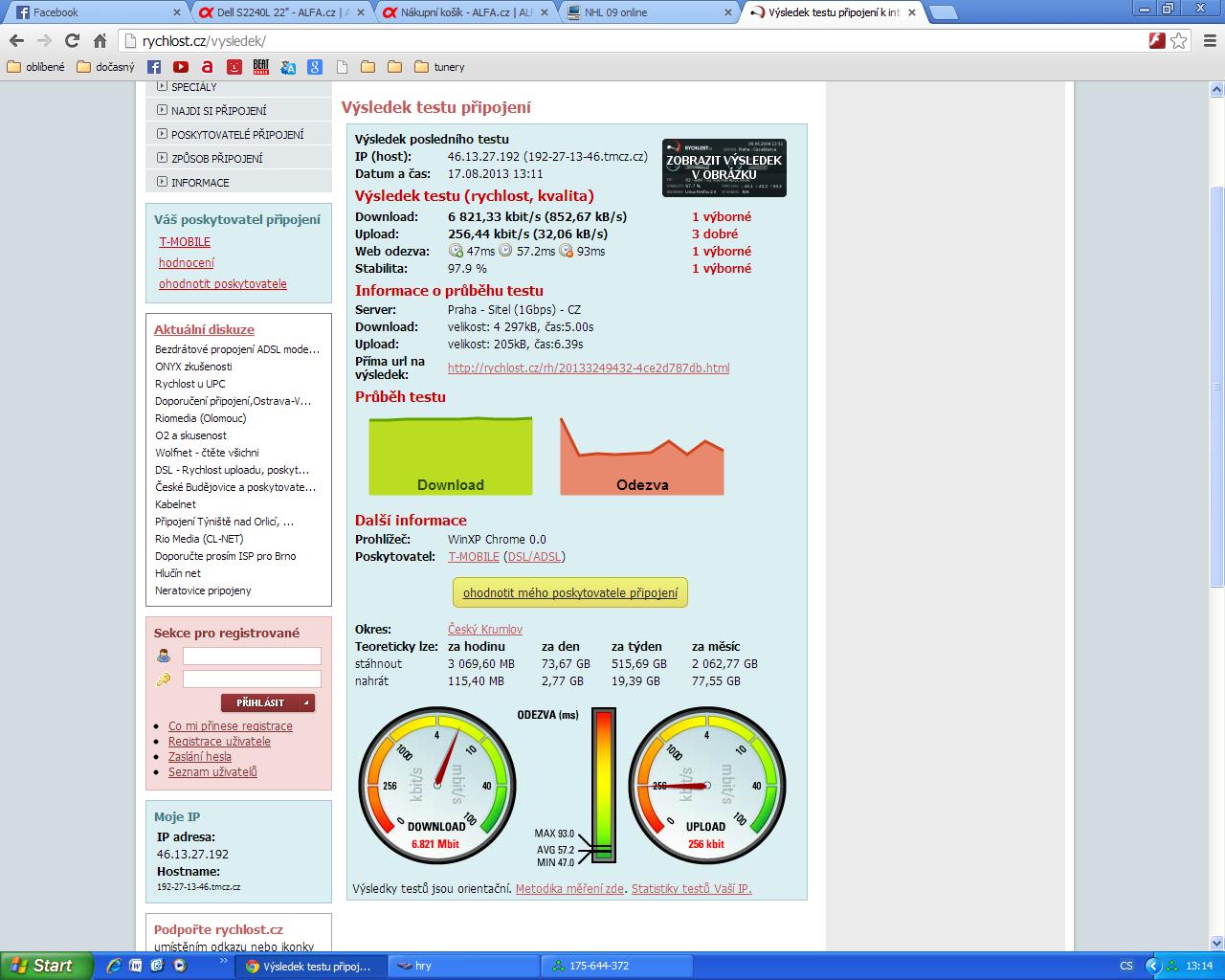Click the username field with user icon
Viewport: 1225px width, 980px height.
click(x=252, y=656)
